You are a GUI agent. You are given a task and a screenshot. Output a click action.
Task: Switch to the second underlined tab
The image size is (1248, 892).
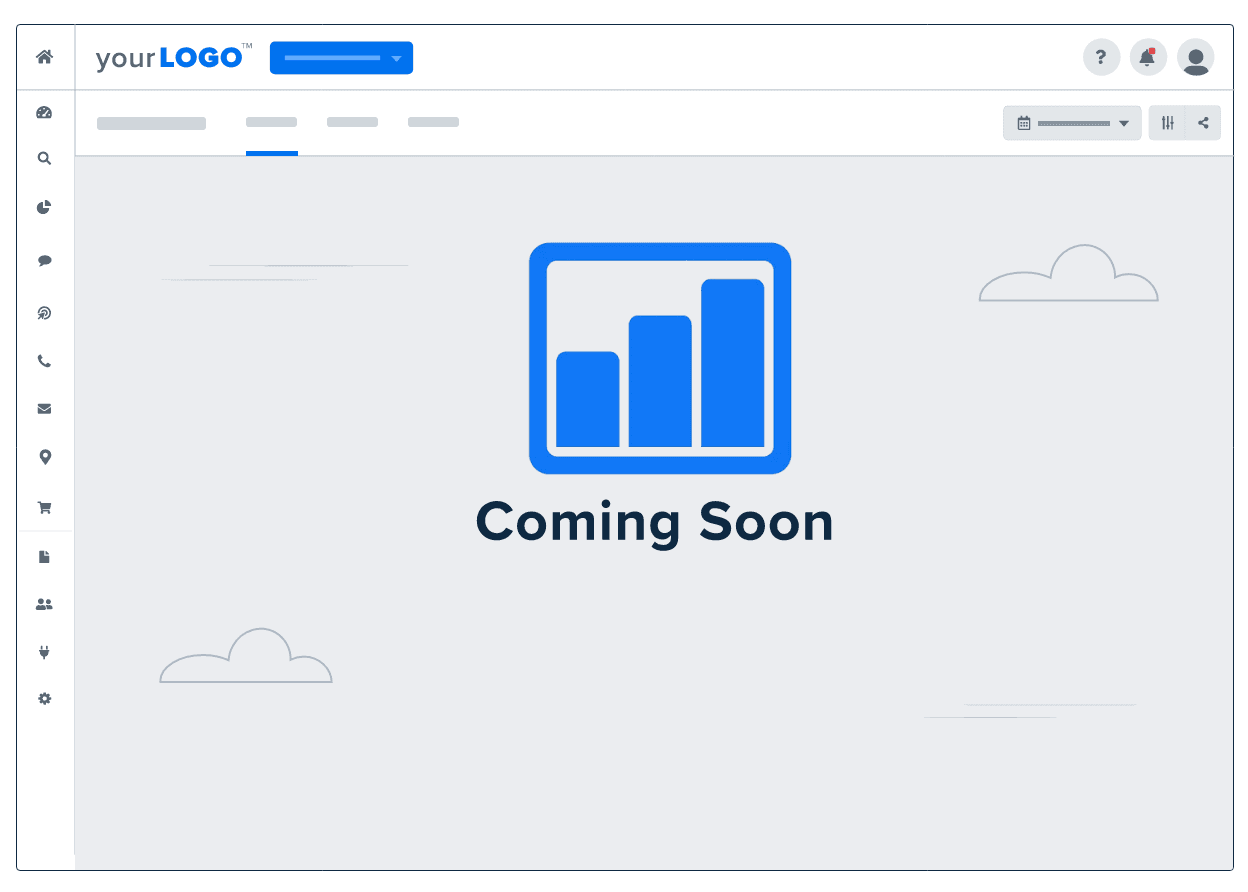271,122
